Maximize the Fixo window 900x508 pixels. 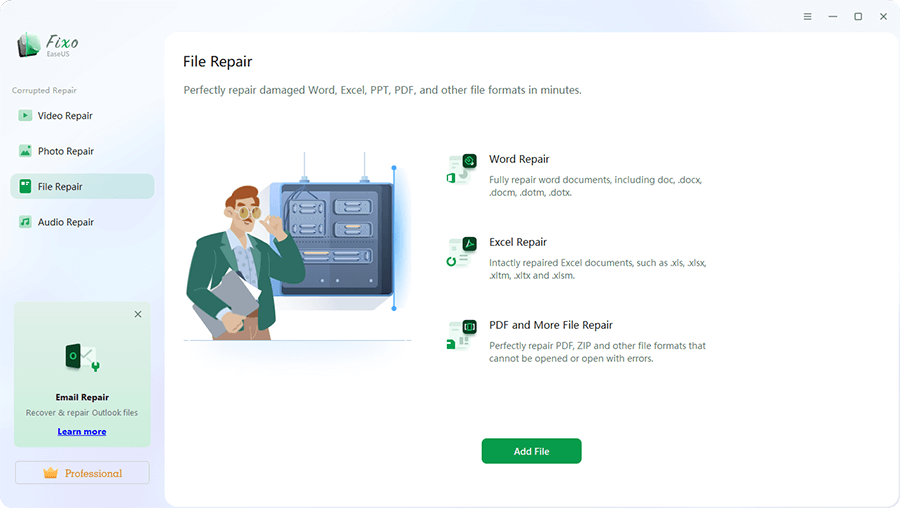point(858,17)
